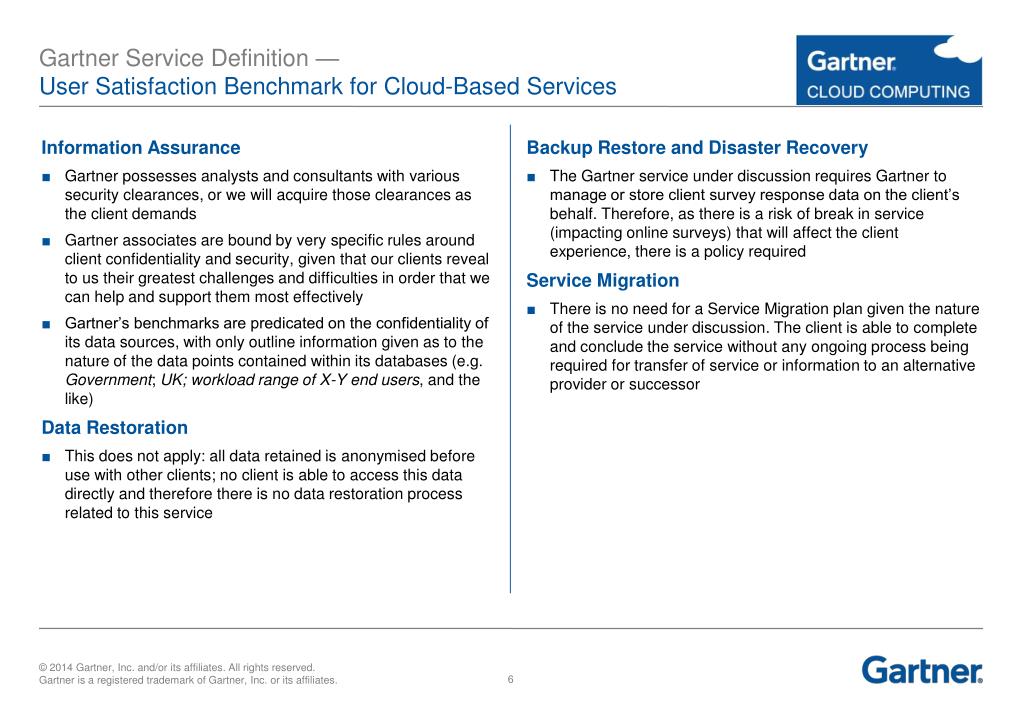Click the slide title 'Gartner Service Definition —'
This screenshot has height=708, width=1023.
tap(189, 58)
